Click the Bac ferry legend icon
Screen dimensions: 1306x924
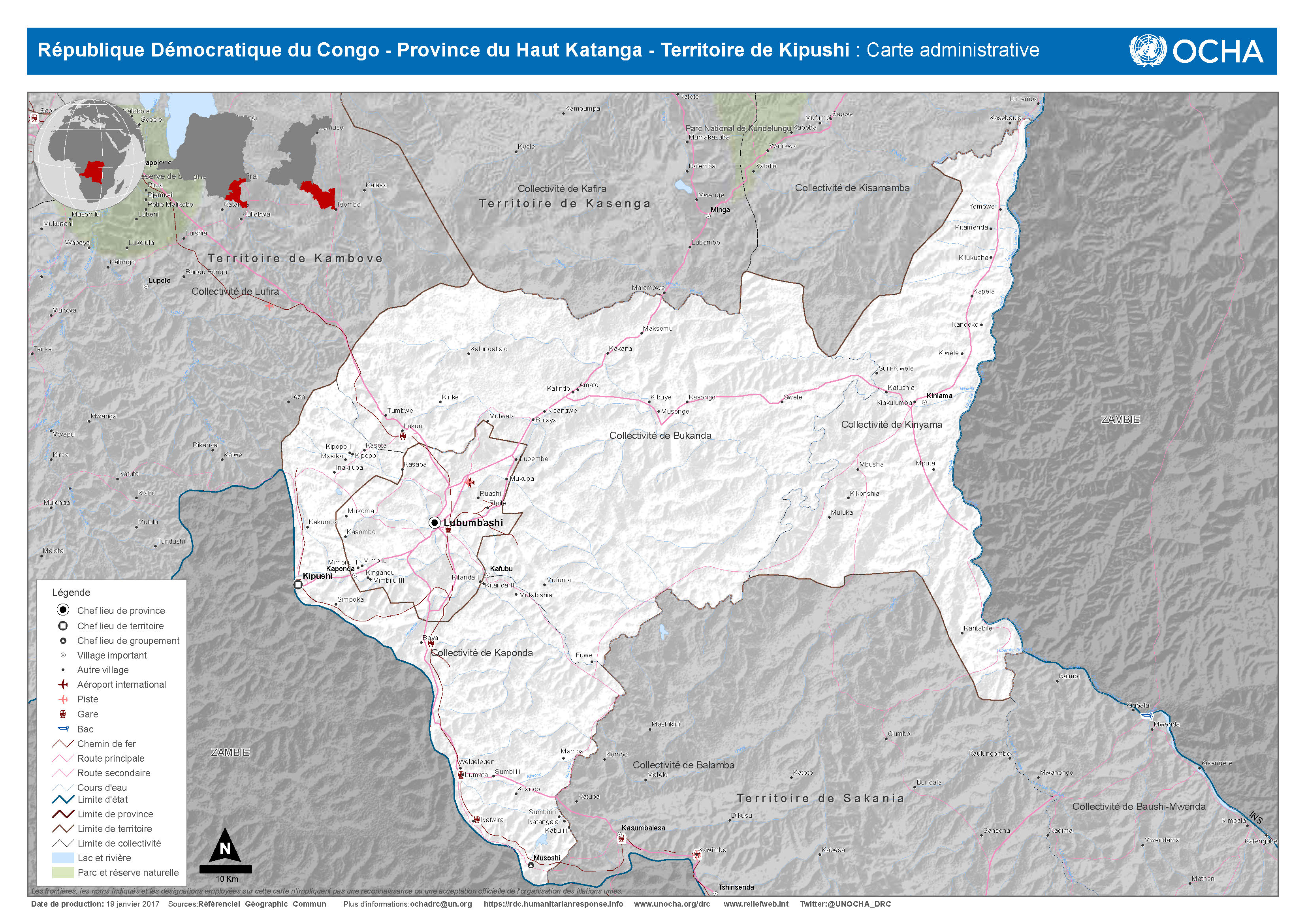pos(63,729)
